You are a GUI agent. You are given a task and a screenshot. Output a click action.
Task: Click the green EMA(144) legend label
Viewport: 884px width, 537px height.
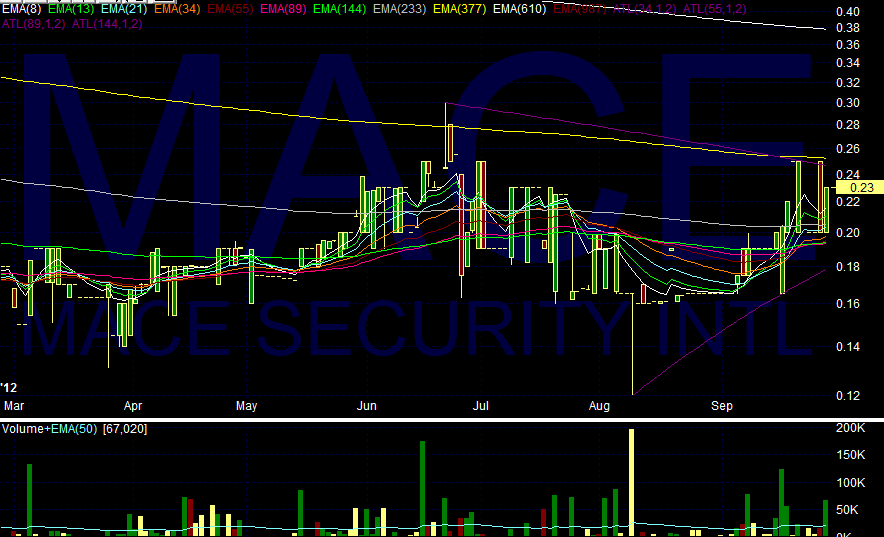point(339,9)
